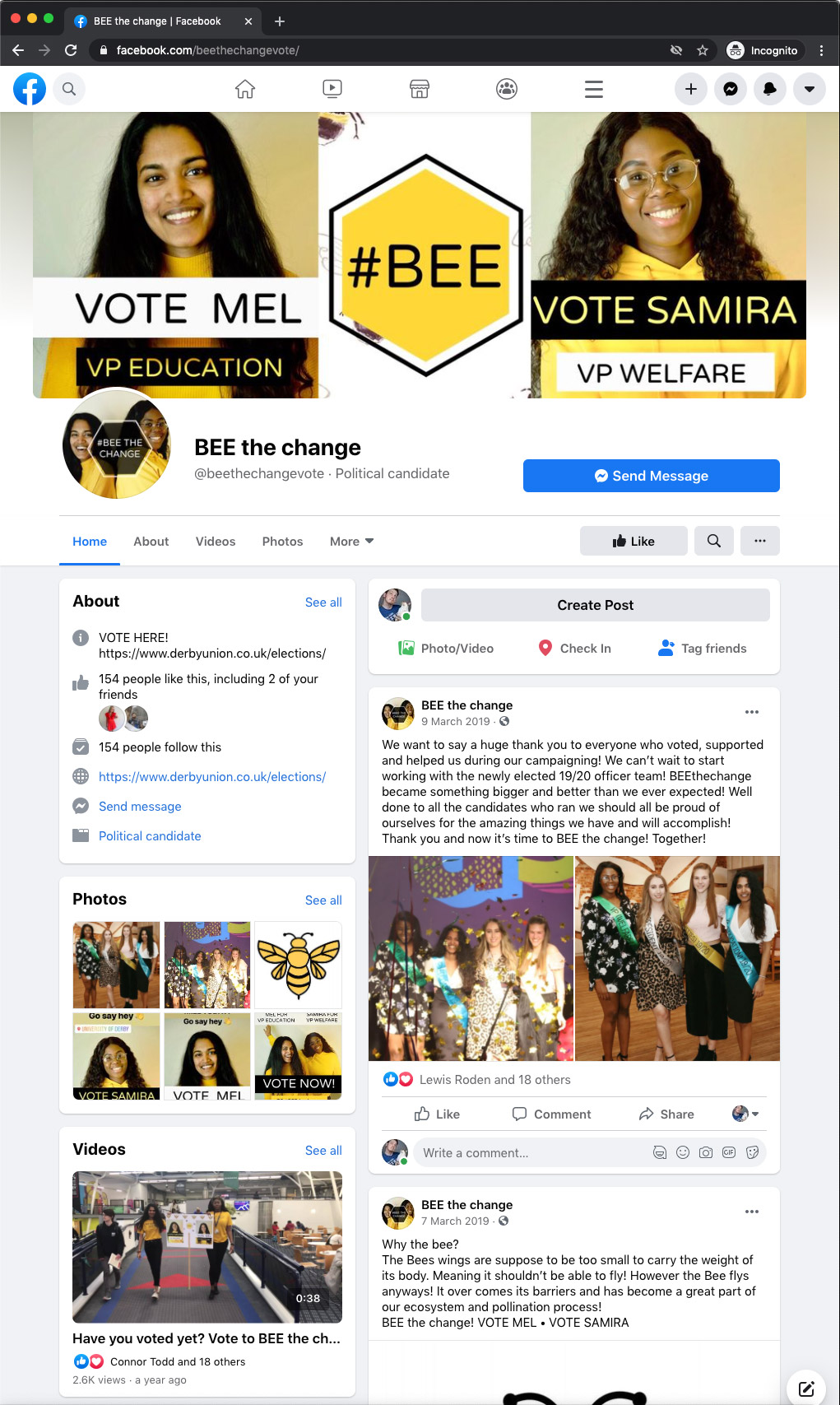840x1405 pixels.
Task: Open the account dropdown arrow in top bar
Action: (x=810, y=89)
